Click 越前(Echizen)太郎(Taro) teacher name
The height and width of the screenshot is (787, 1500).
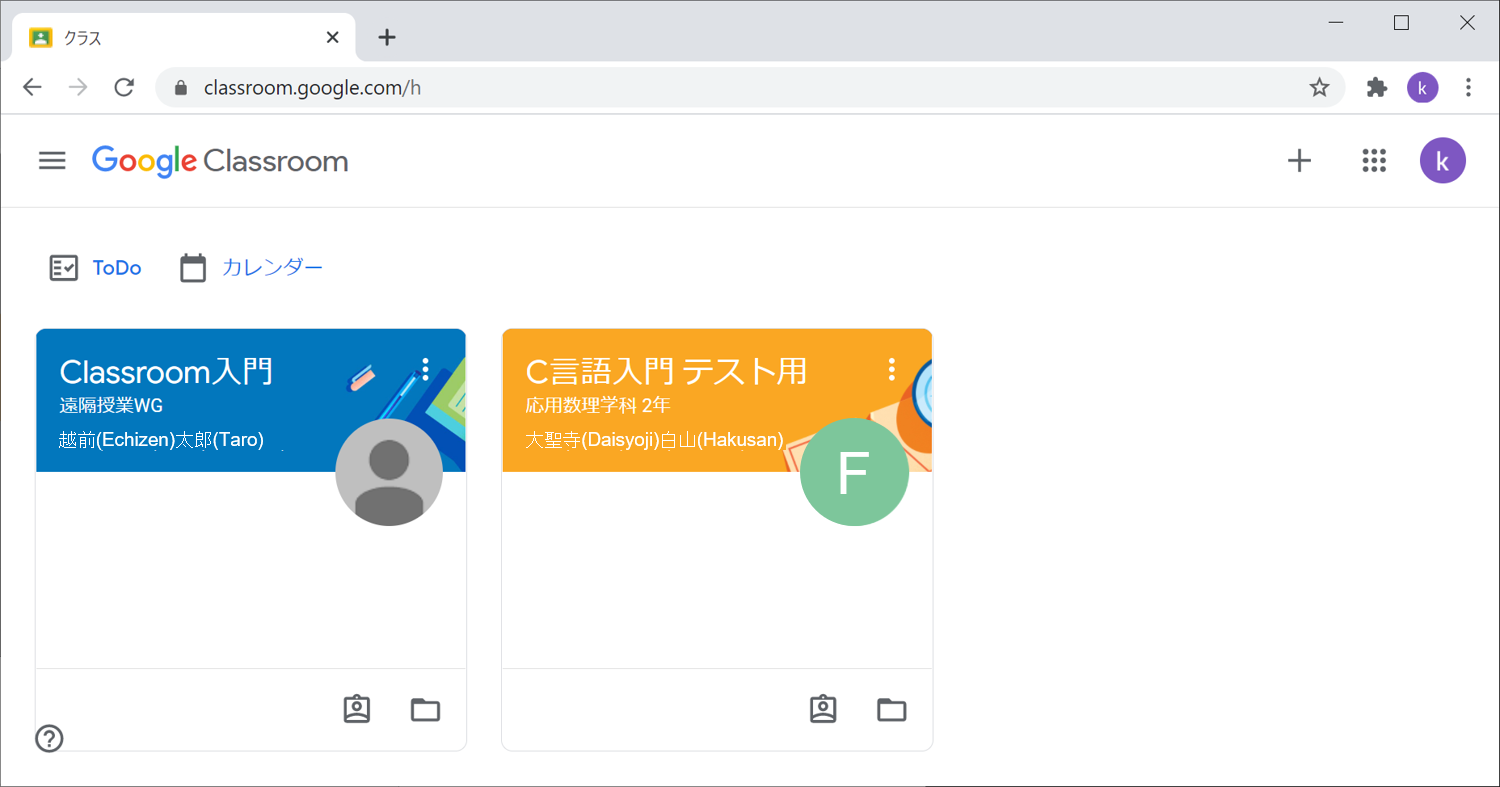(x=162, y=439)
